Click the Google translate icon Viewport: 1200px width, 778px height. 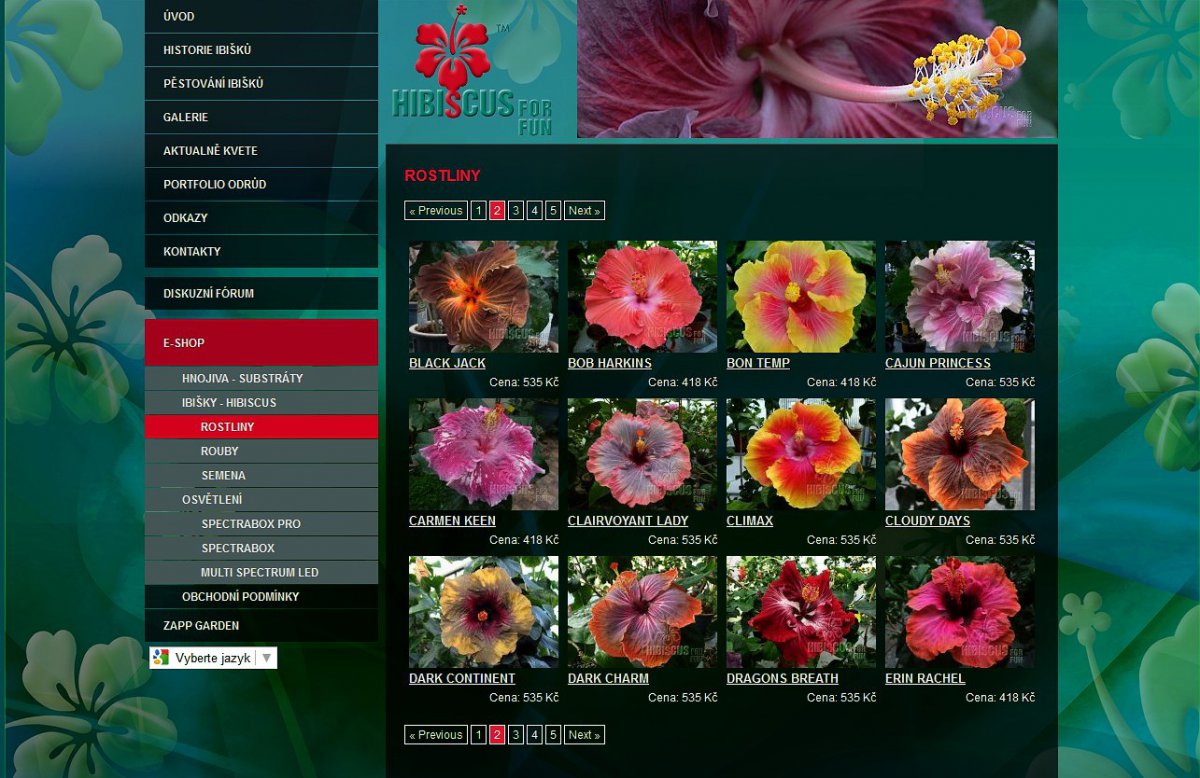(x=161, y=658)
